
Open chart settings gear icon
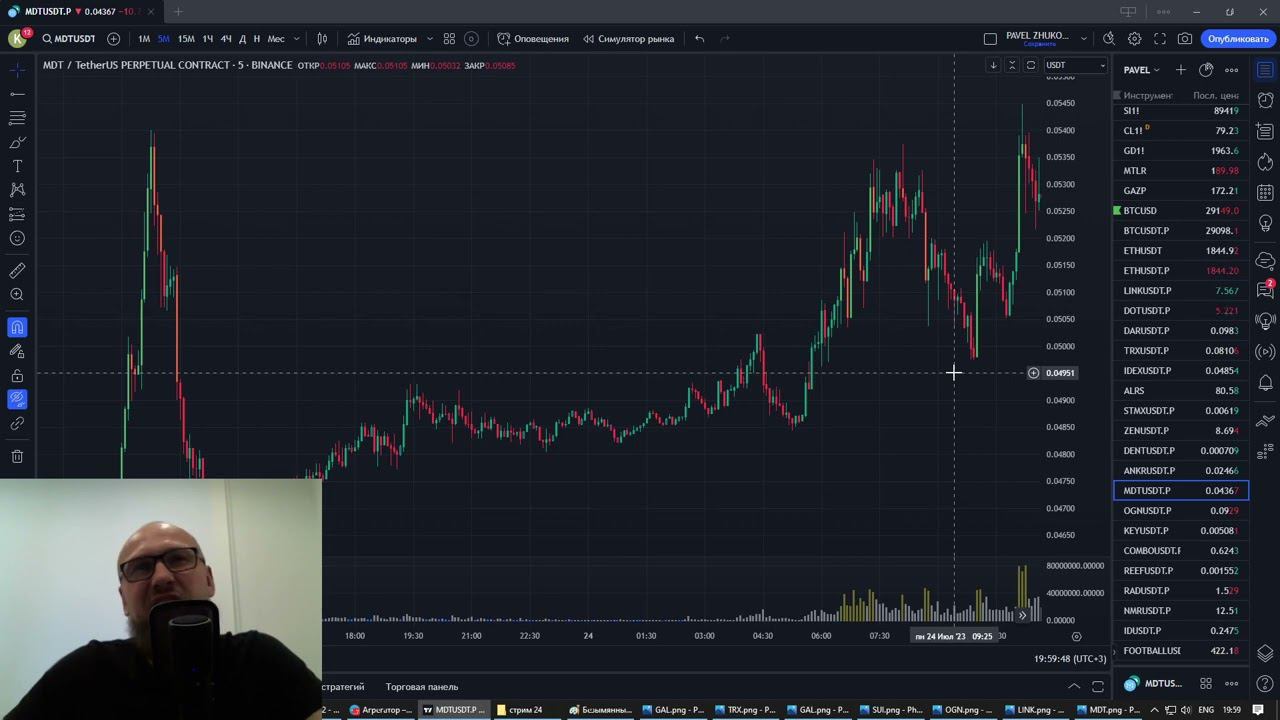point(1134,39)
